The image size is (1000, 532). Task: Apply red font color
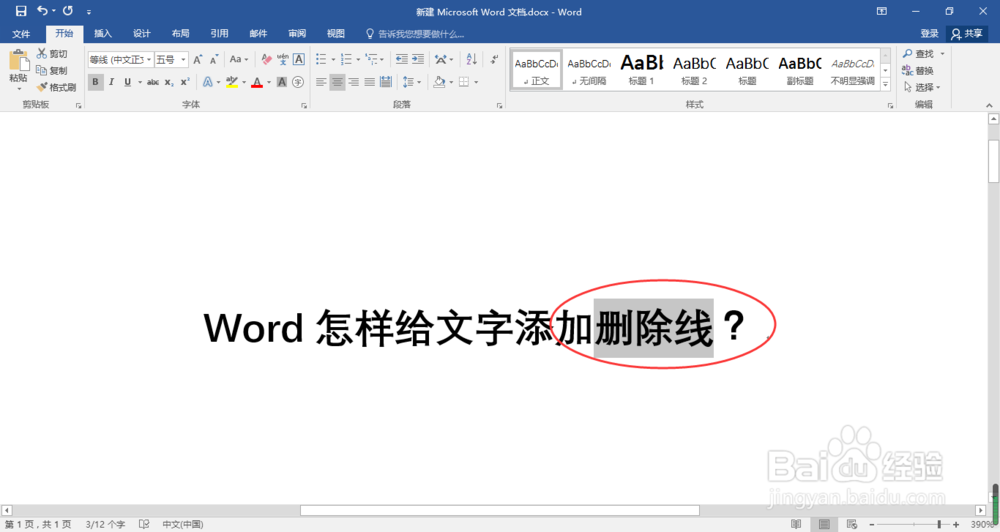tap(257, 82)
